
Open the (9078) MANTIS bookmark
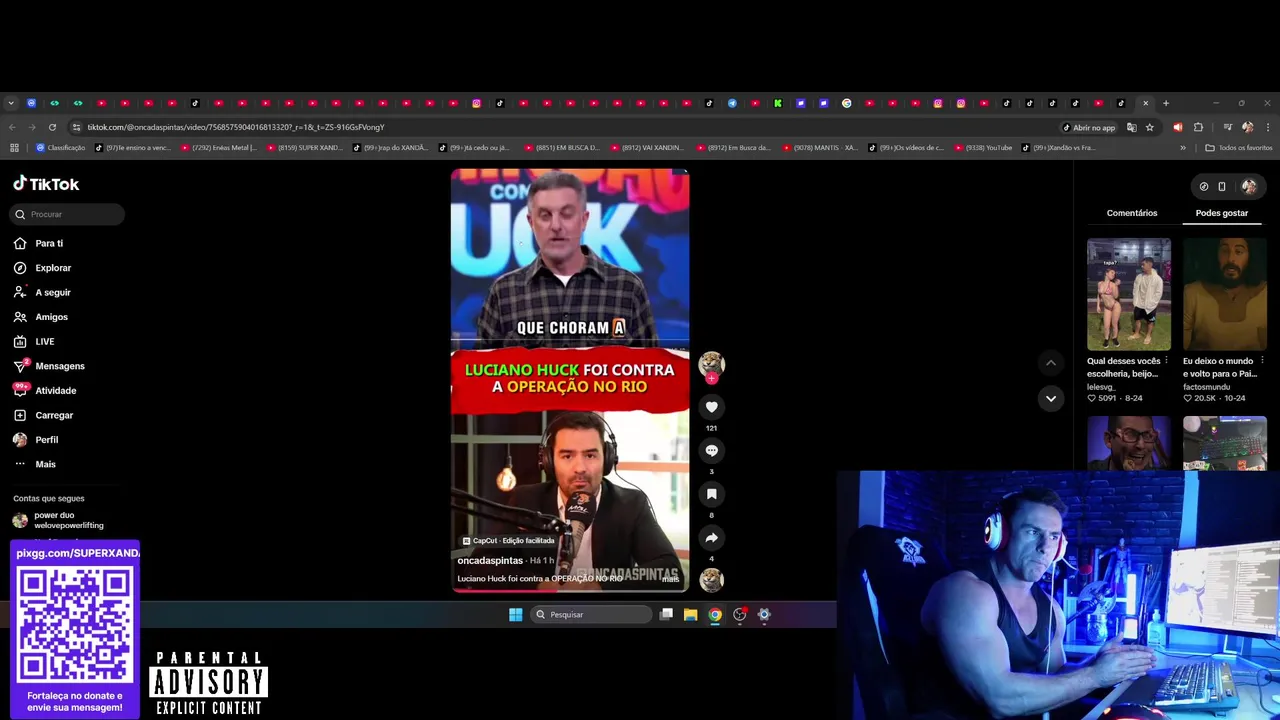(x=819, y=148)
